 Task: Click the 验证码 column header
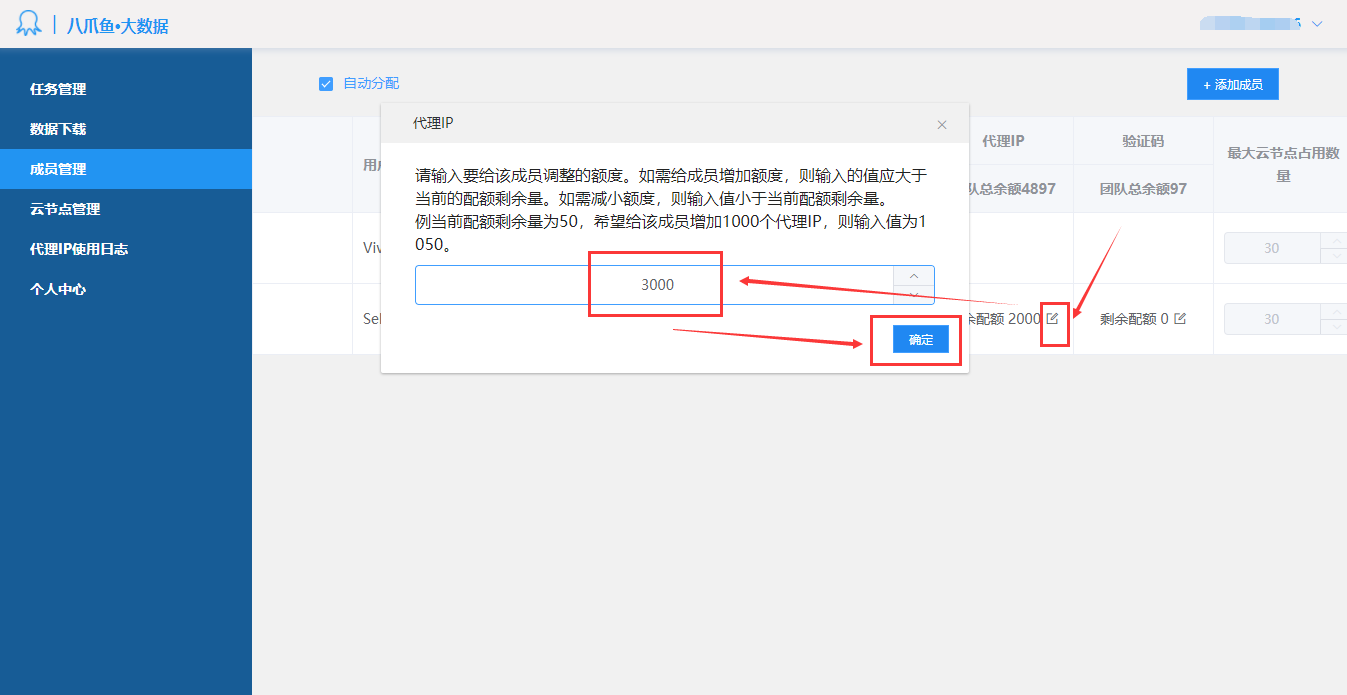pyautogui.click(x=1143, y=141)
